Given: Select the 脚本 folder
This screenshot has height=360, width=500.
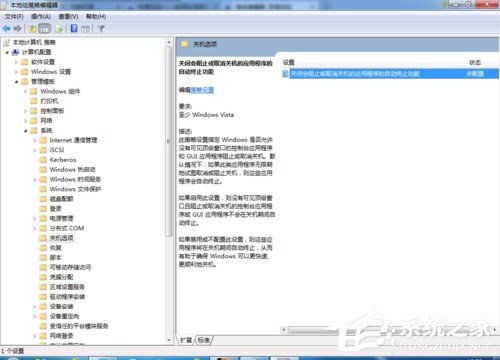Looking at the screenshot, I should pyautogui.click(x=55, y=258).
